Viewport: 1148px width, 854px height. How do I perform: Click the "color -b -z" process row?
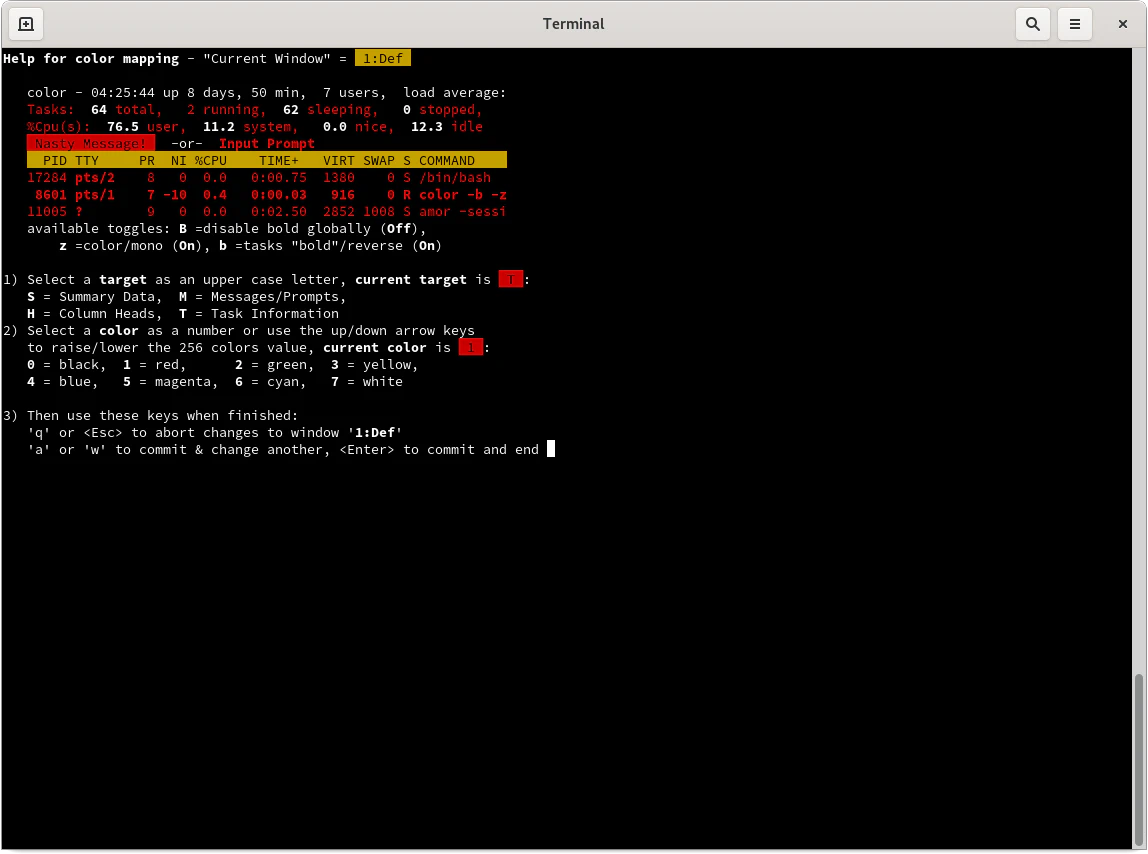click(x=266, y=195)
